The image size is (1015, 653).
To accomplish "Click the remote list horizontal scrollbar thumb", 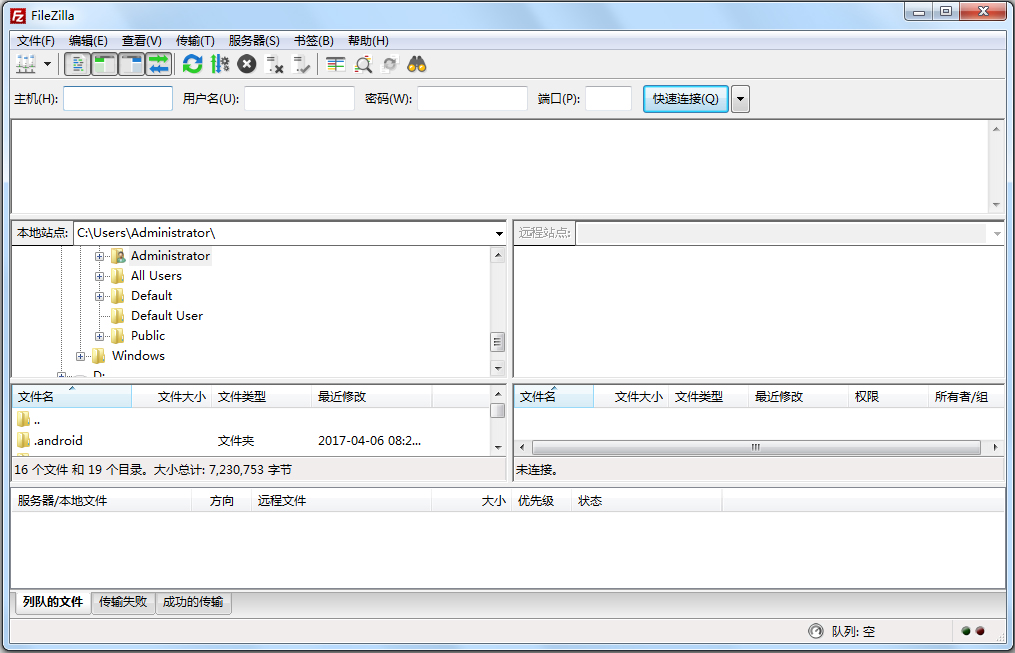I will [756, 447].
